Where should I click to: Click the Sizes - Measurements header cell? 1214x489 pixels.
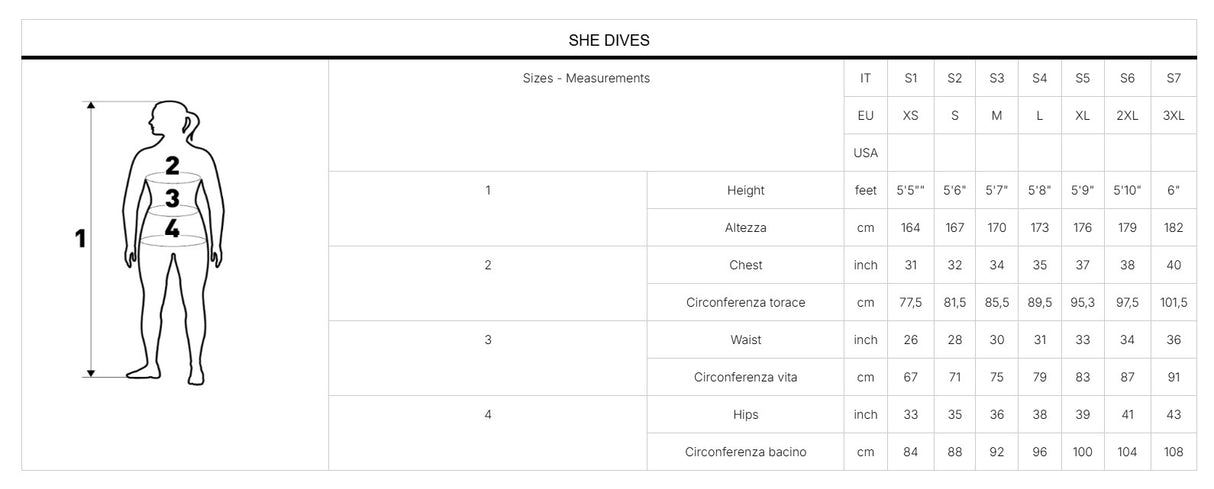tap(586, 78)
